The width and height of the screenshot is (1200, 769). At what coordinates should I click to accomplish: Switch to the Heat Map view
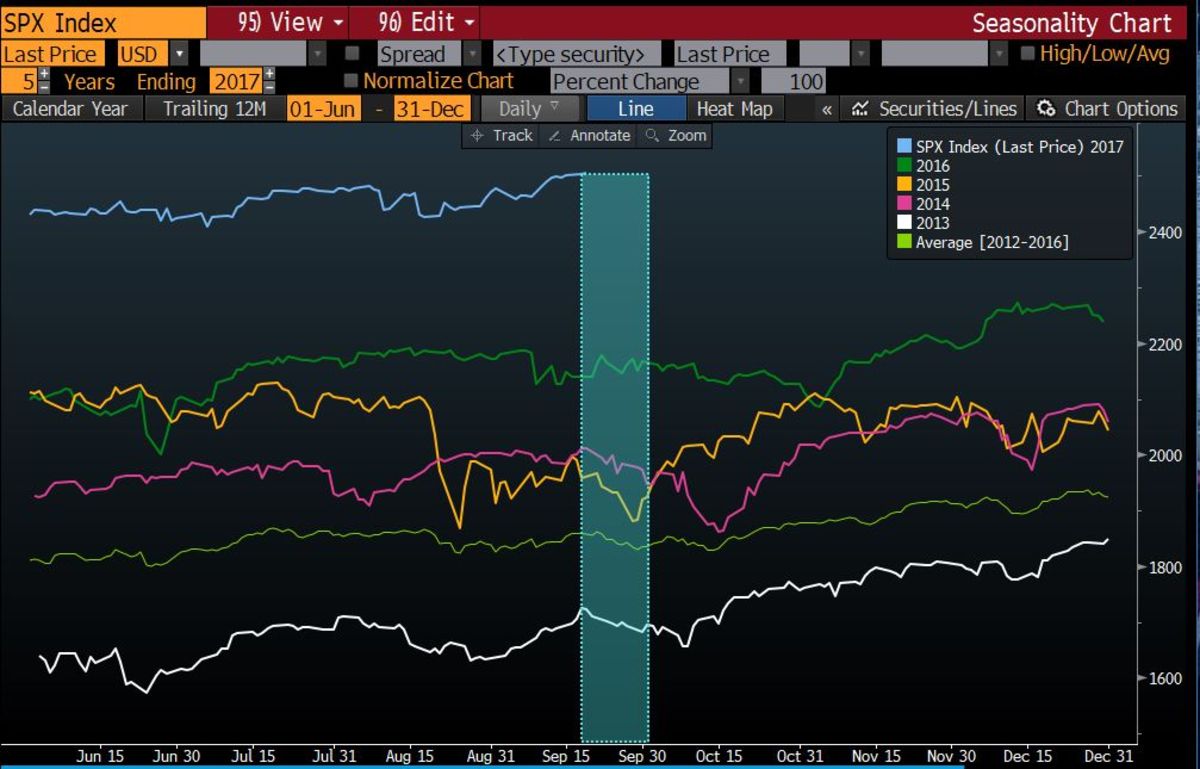tap(734, 108)
